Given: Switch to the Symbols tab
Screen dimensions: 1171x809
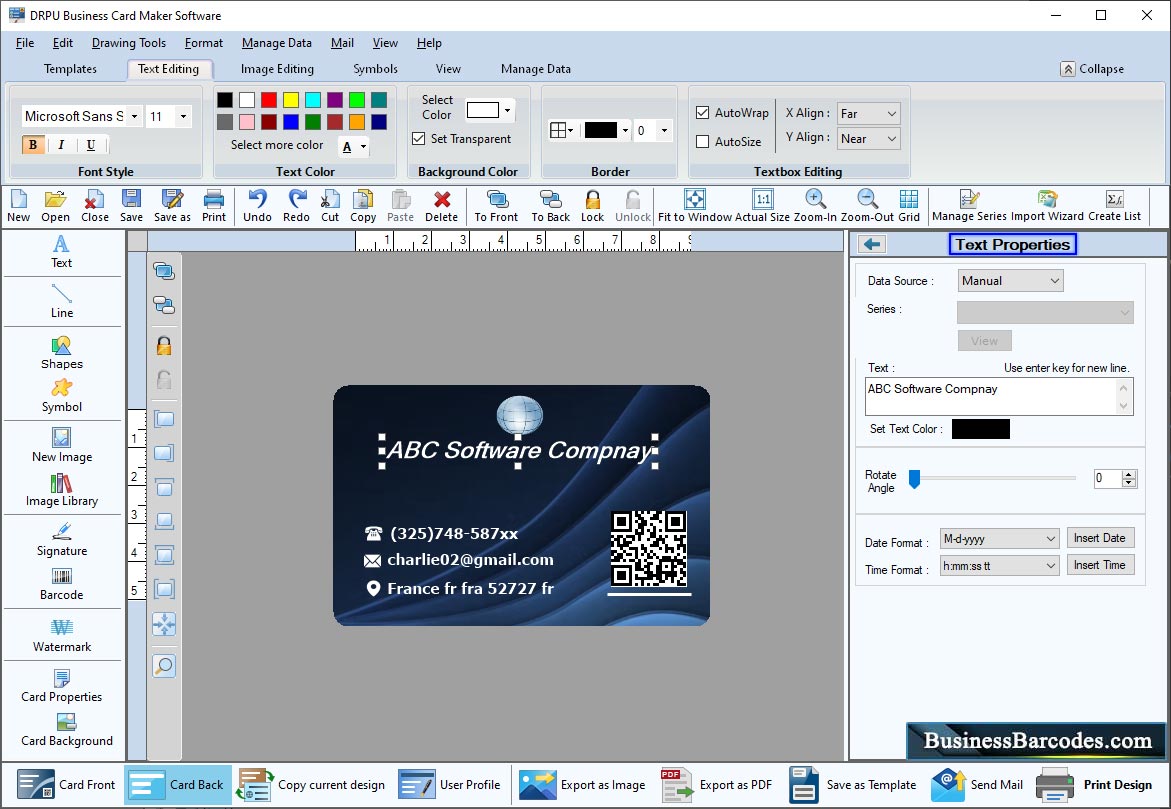Looking at the screenshot, I should [x=375, y=69].
